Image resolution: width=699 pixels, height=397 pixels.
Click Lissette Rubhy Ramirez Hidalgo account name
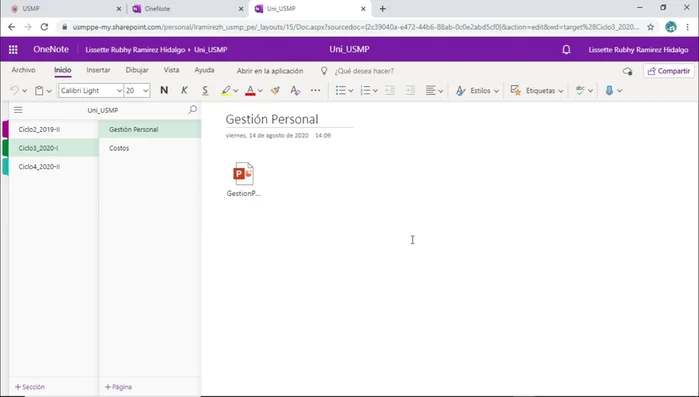(638, 49)
